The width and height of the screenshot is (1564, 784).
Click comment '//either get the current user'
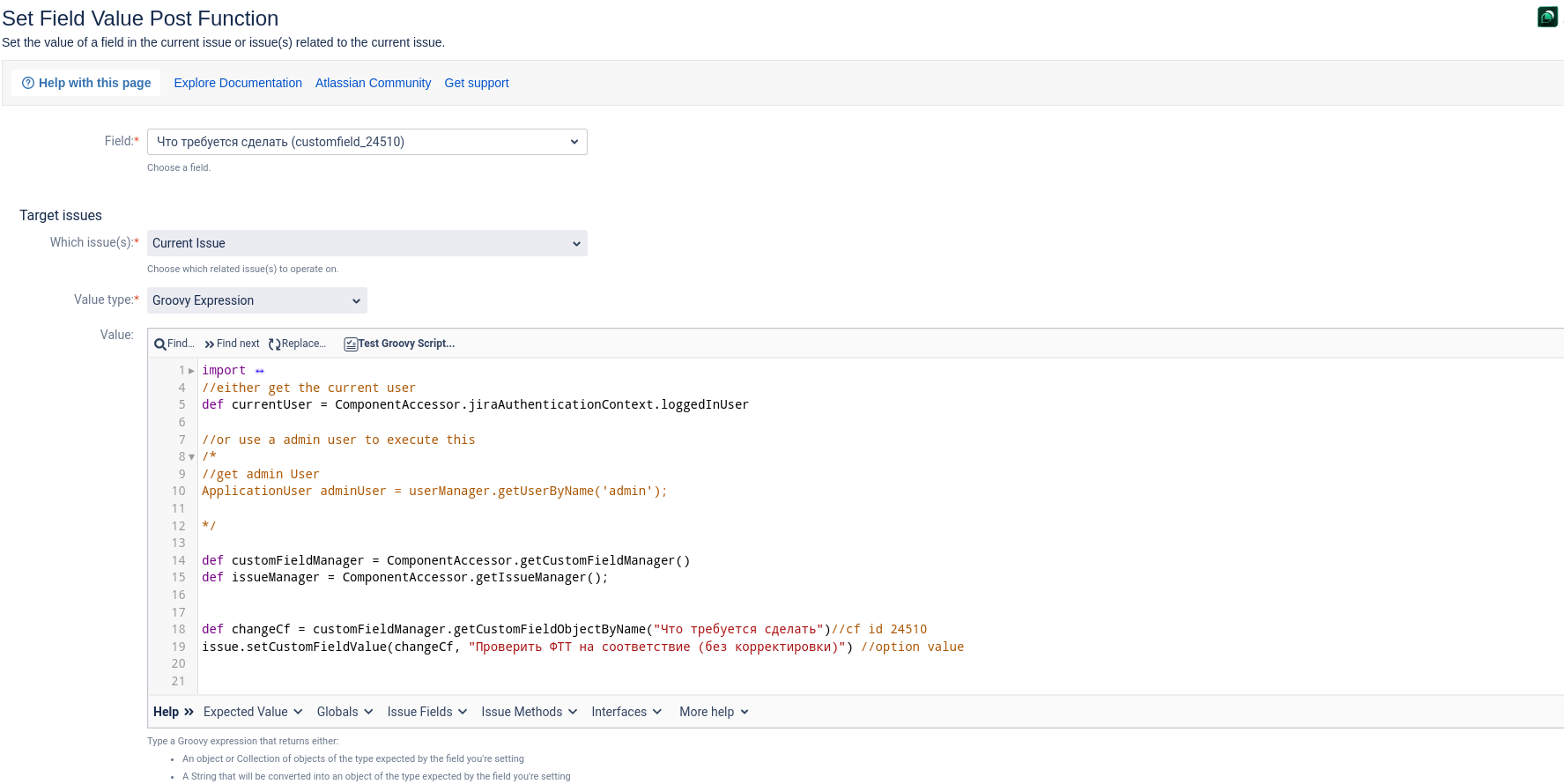308,388
